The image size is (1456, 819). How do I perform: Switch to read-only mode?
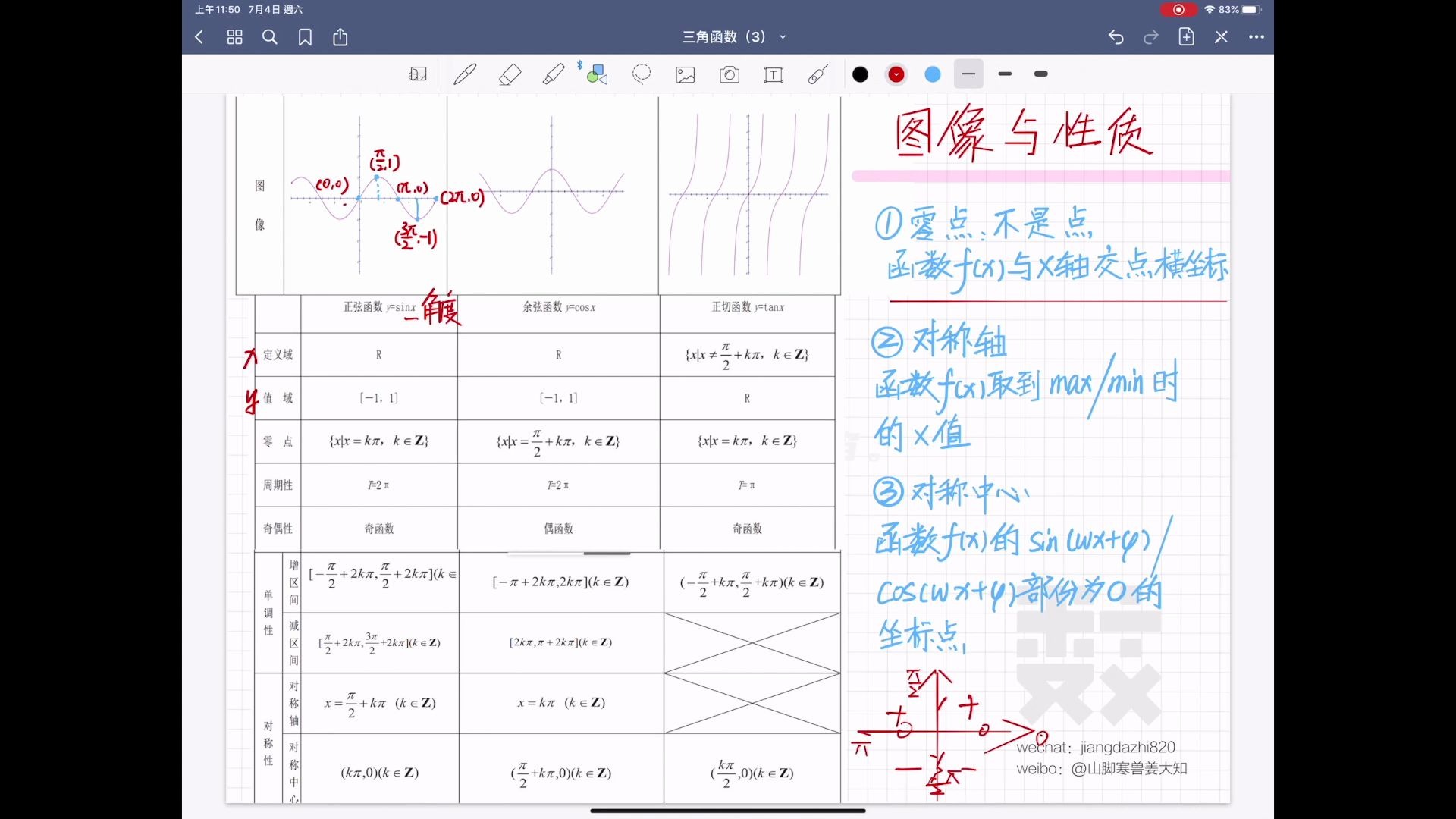coord(1221,36)
